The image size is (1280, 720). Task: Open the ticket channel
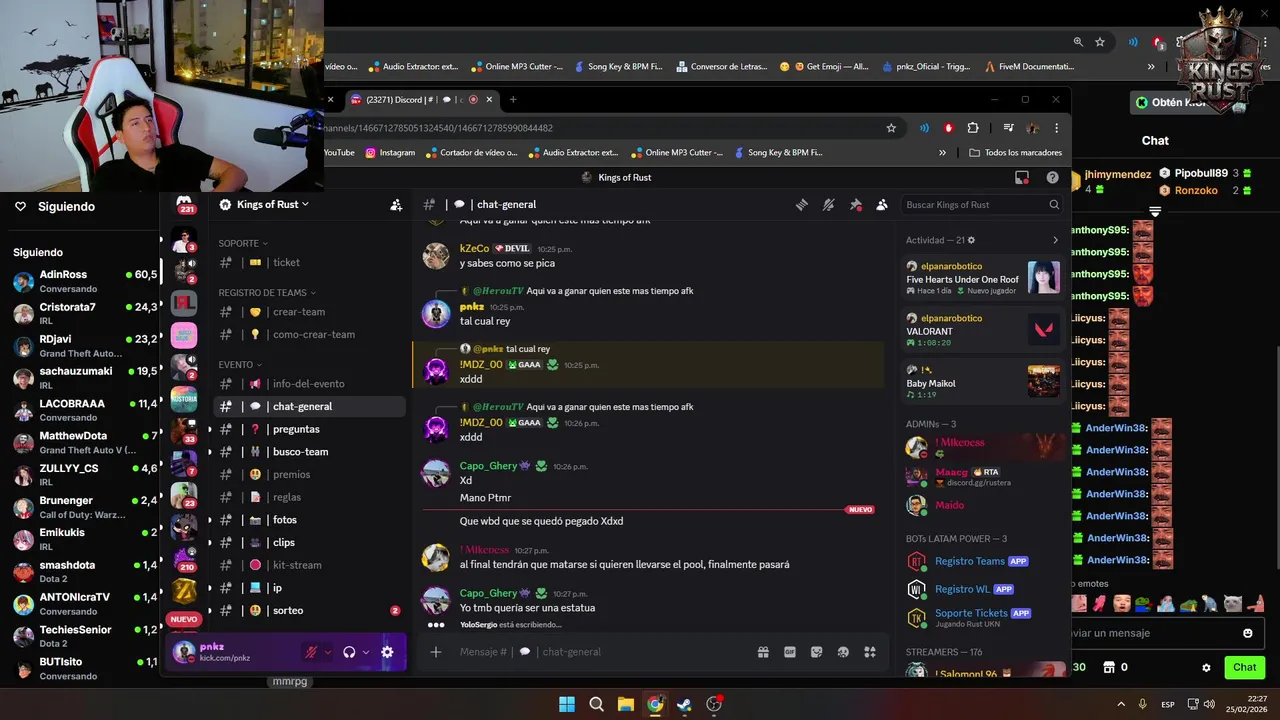(310, 262)
